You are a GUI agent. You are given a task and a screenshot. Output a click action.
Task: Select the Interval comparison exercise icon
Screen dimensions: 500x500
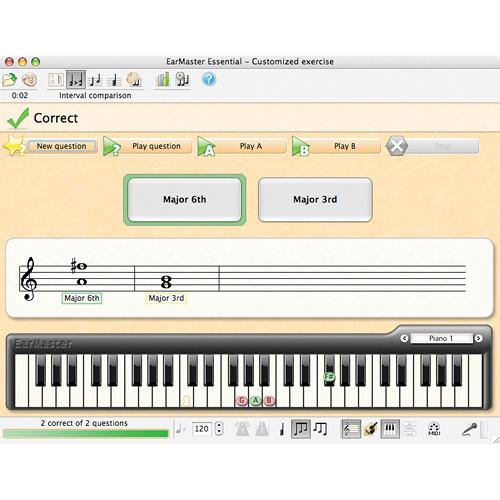(76, 80)
